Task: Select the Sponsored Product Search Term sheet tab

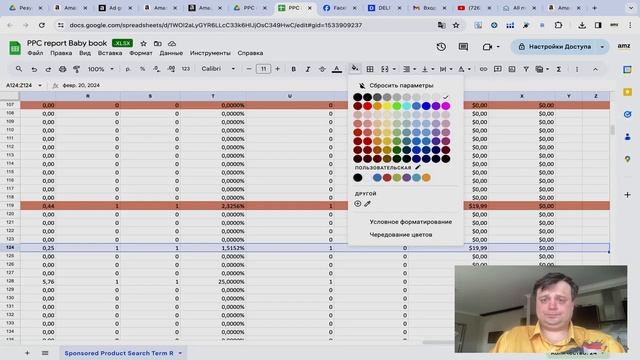Action: (x=119, y=353)
